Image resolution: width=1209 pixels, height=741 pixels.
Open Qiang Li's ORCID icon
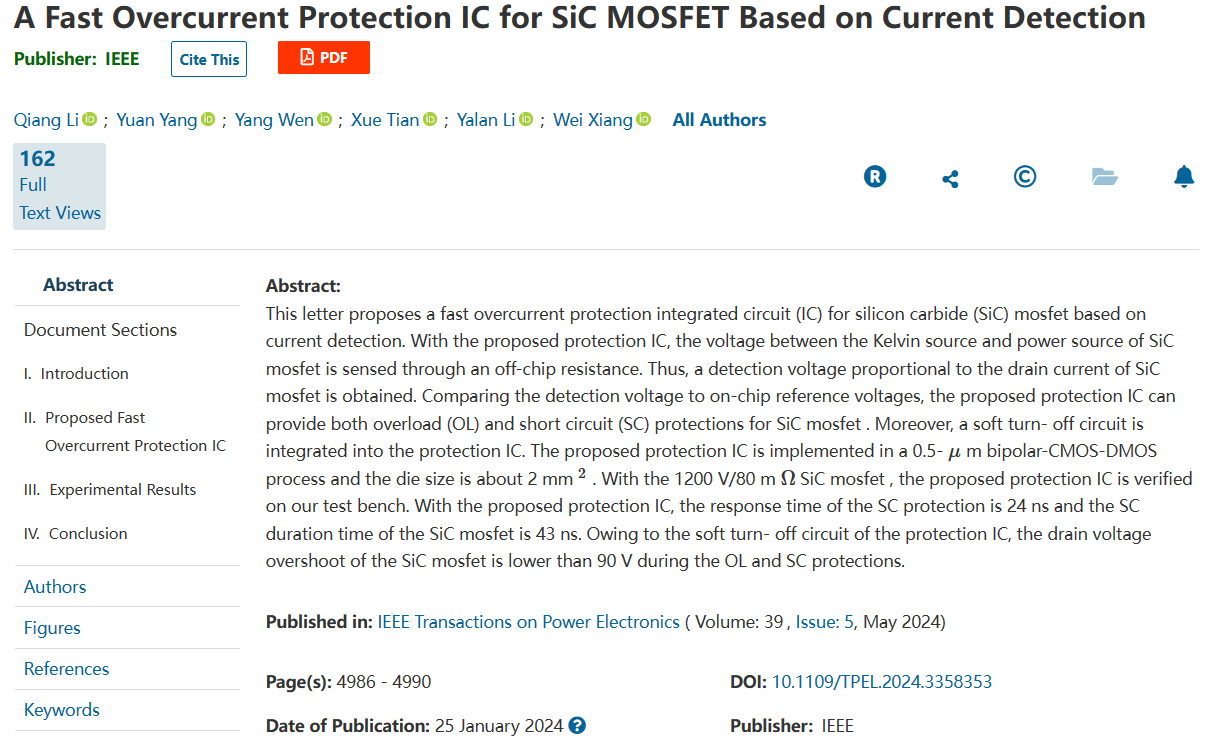90,120
